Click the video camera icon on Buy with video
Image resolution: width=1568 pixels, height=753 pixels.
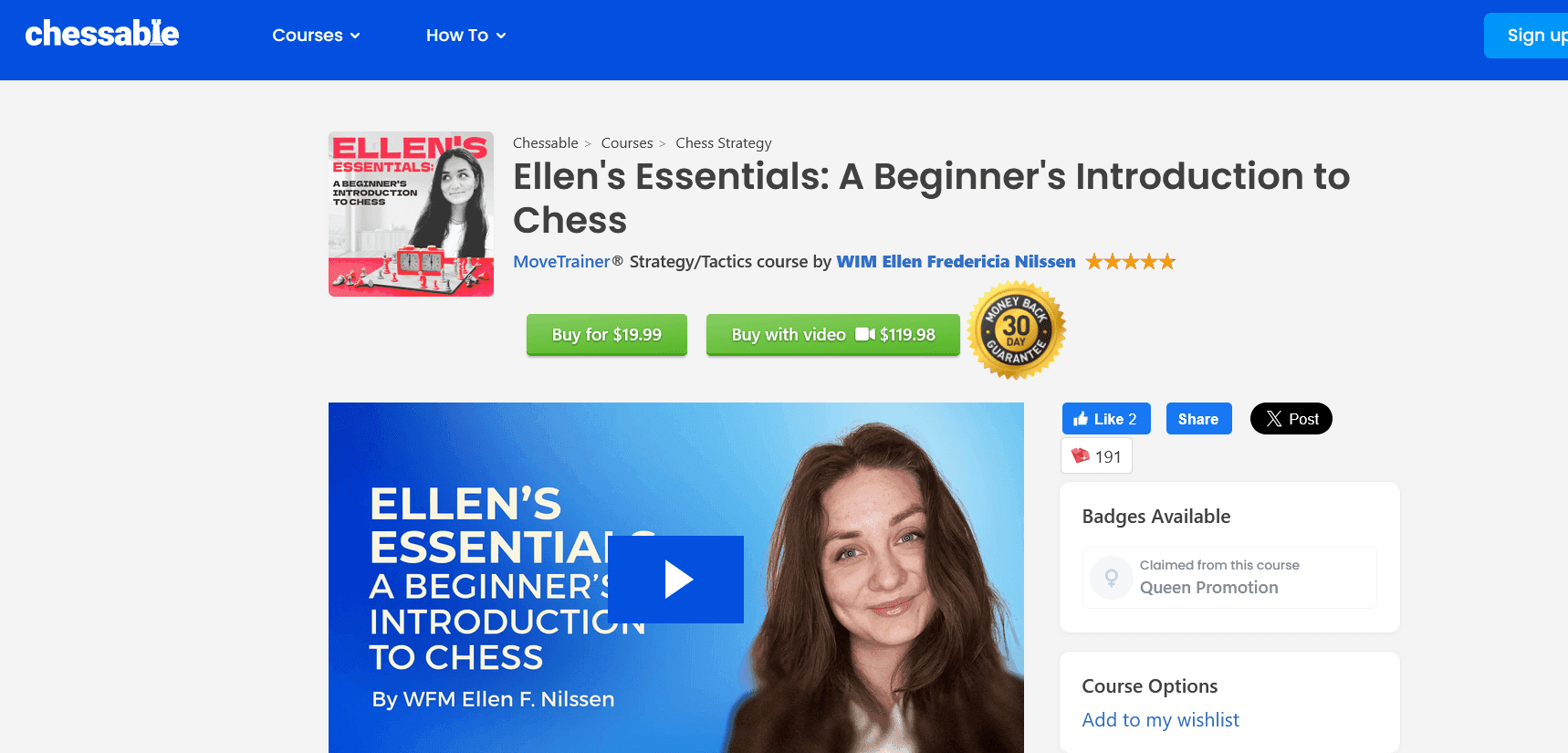pyautogui.click(x=864, y=335)
